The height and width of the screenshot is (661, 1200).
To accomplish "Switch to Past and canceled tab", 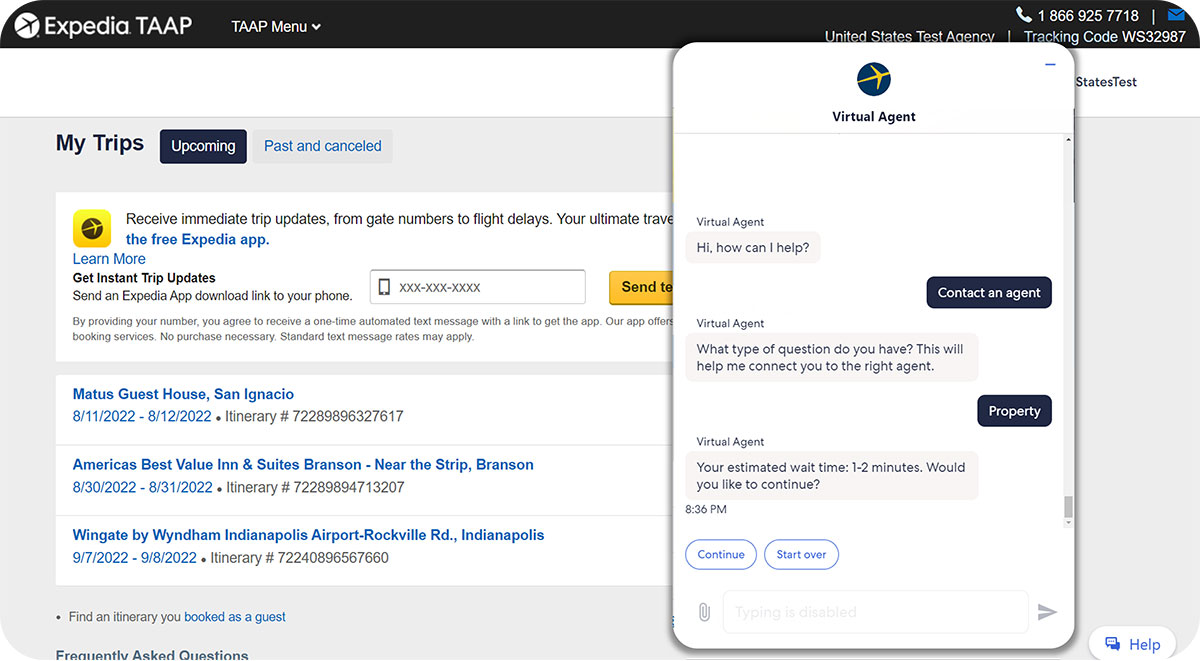I will pyautogui.click(x=322, y=146).
